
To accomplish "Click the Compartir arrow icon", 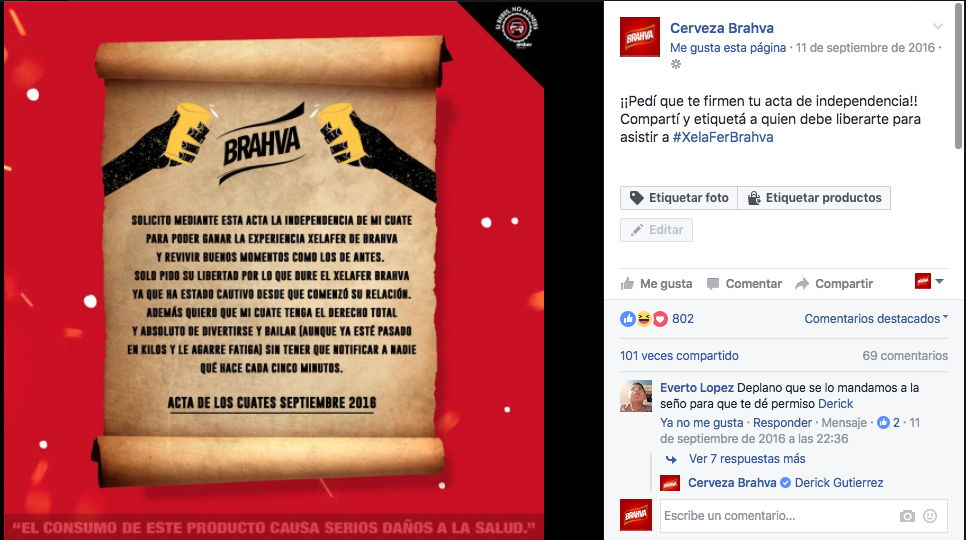I will [x=802, y=284].
